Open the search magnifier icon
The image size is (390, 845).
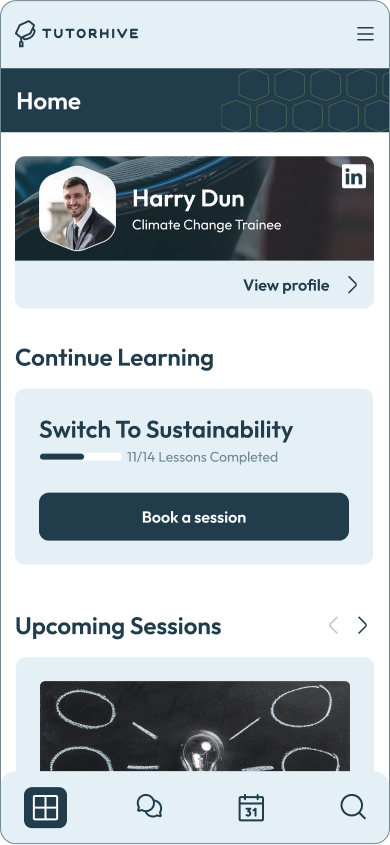tap(353, 807)
